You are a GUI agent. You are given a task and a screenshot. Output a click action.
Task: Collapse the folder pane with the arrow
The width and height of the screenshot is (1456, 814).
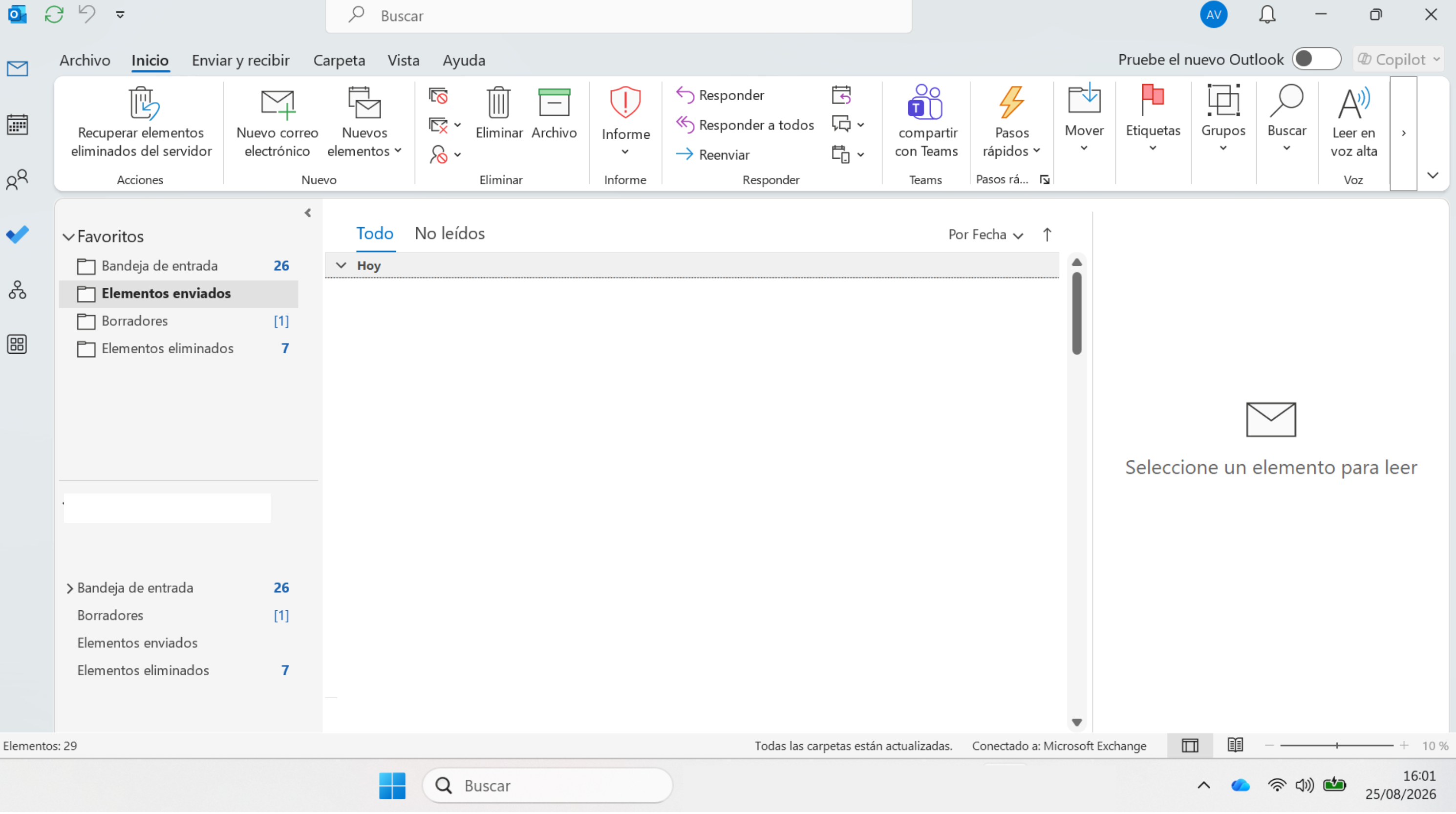click(x=307, y=213)
